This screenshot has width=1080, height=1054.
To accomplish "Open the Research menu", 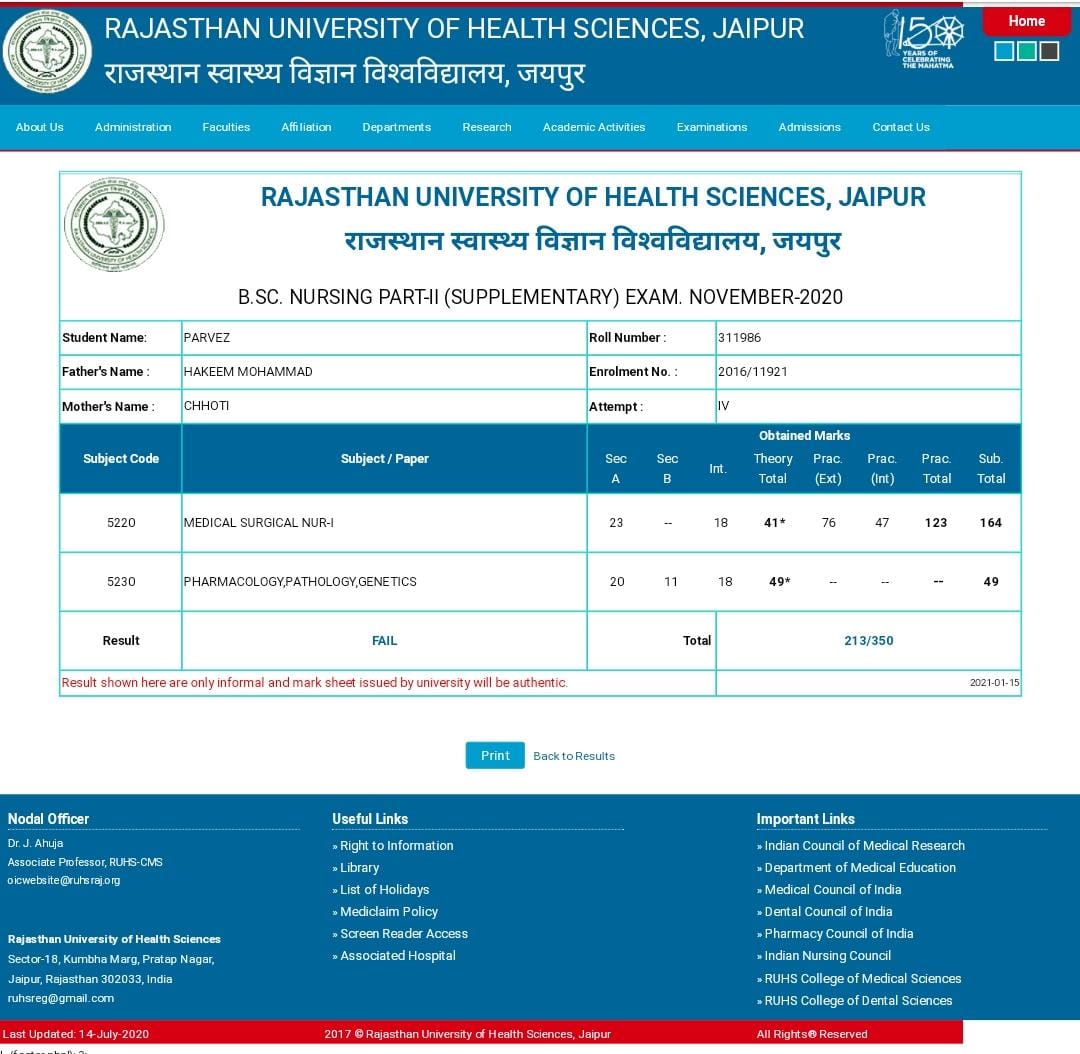I will pyautogui.click(x=487, y=127).
